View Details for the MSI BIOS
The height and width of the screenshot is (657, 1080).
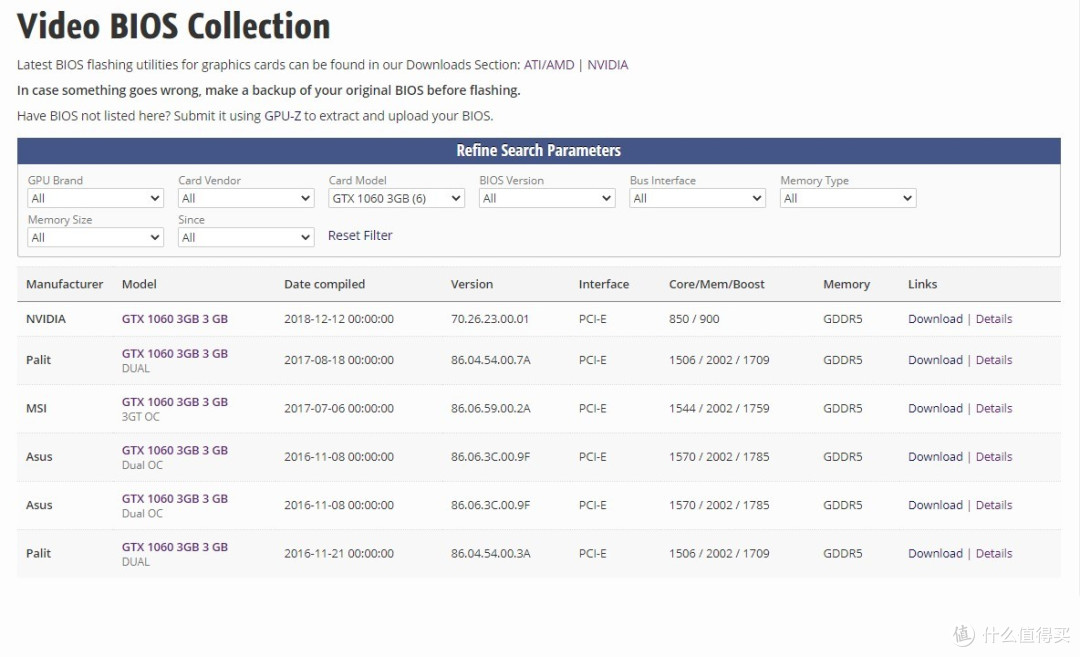click(x=994, y=408)
